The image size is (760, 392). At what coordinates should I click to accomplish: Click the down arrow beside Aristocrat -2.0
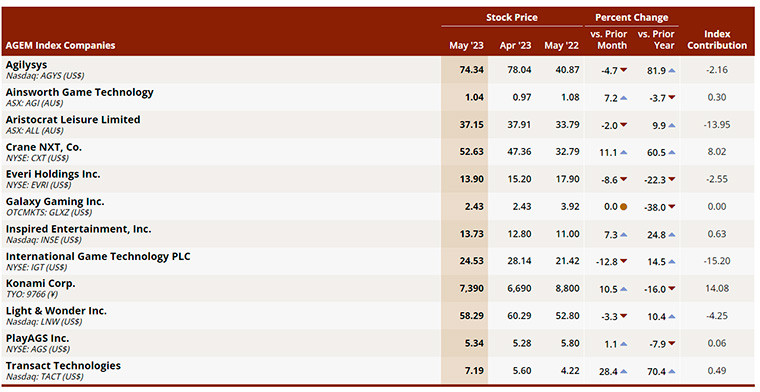[623, 125]
